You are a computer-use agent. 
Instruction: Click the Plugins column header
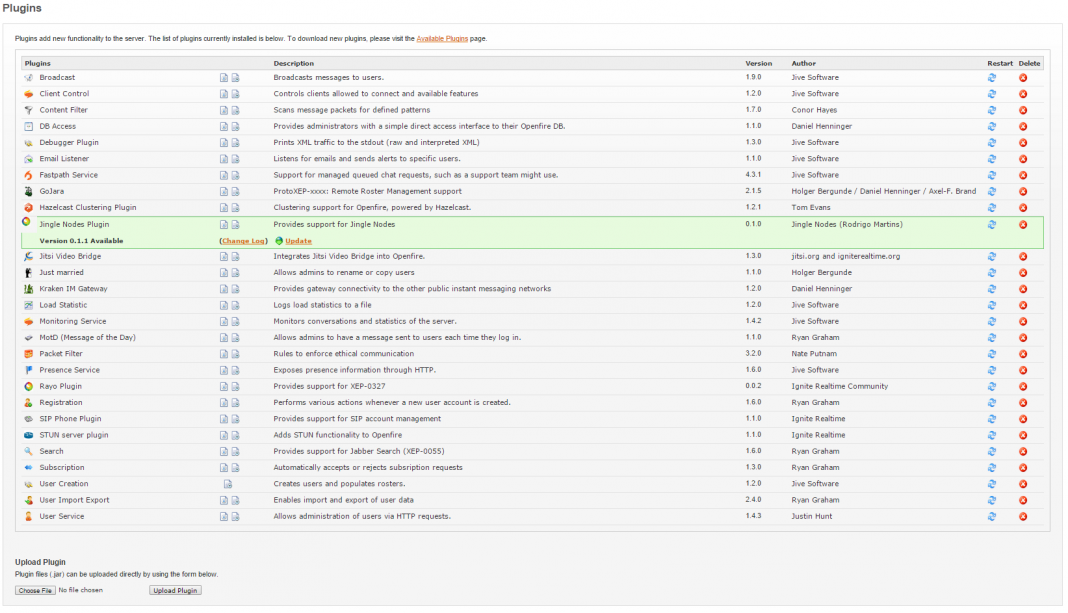37,63
